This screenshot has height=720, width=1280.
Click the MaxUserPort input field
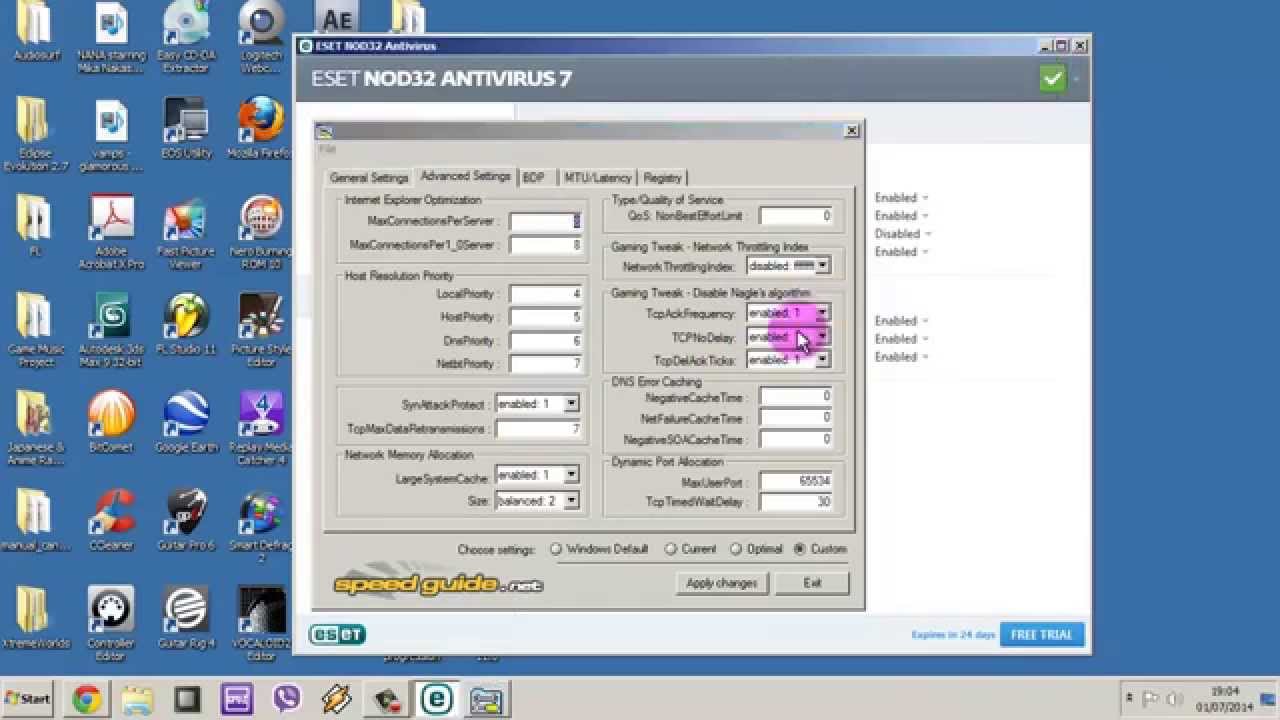coord(795,481)
